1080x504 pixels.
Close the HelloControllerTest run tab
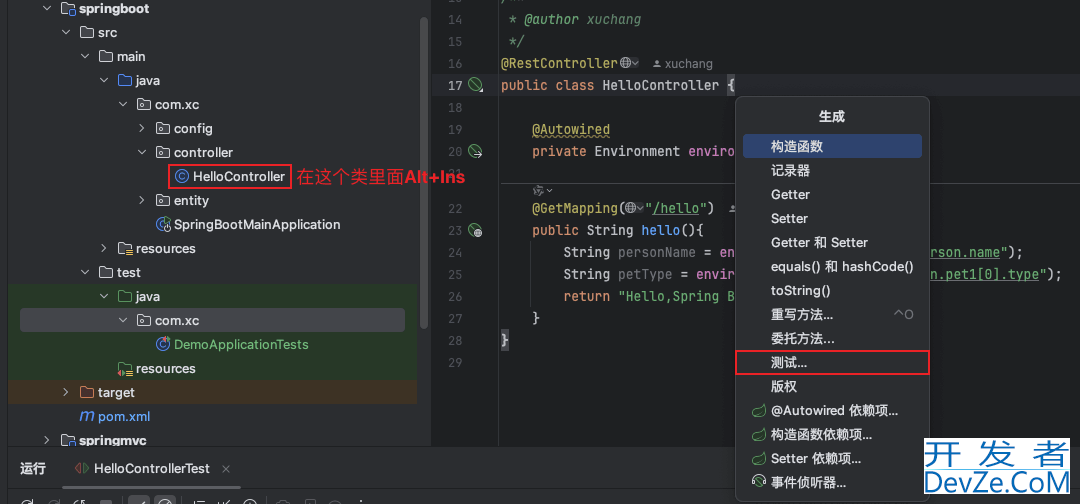coord(225,469)
